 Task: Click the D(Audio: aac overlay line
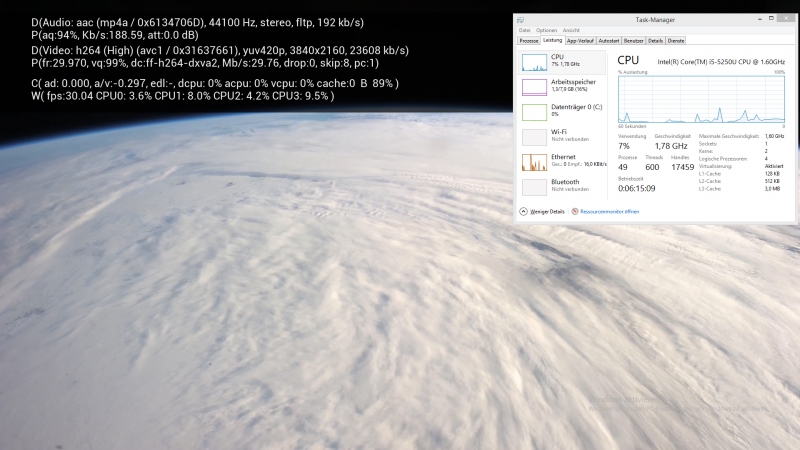[x=197, y=22]
